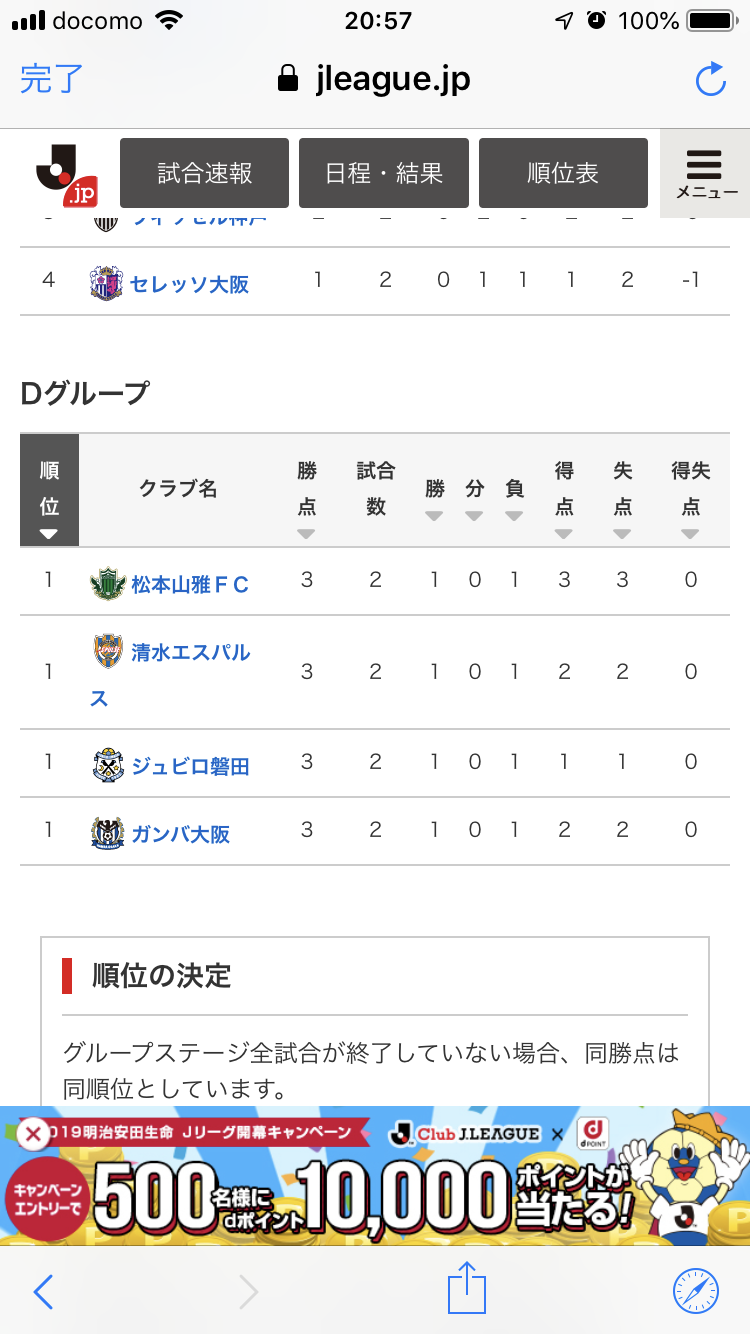Switch to the 日程・結果 tab
Screen dimensions: 750x1334
point(384,173)
